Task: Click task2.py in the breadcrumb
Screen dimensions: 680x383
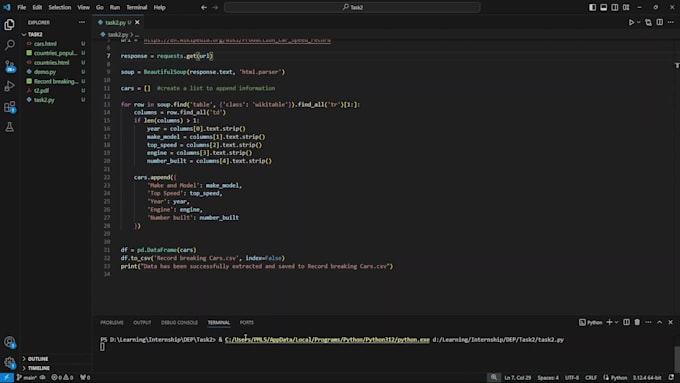Action: tap(118, 35)
